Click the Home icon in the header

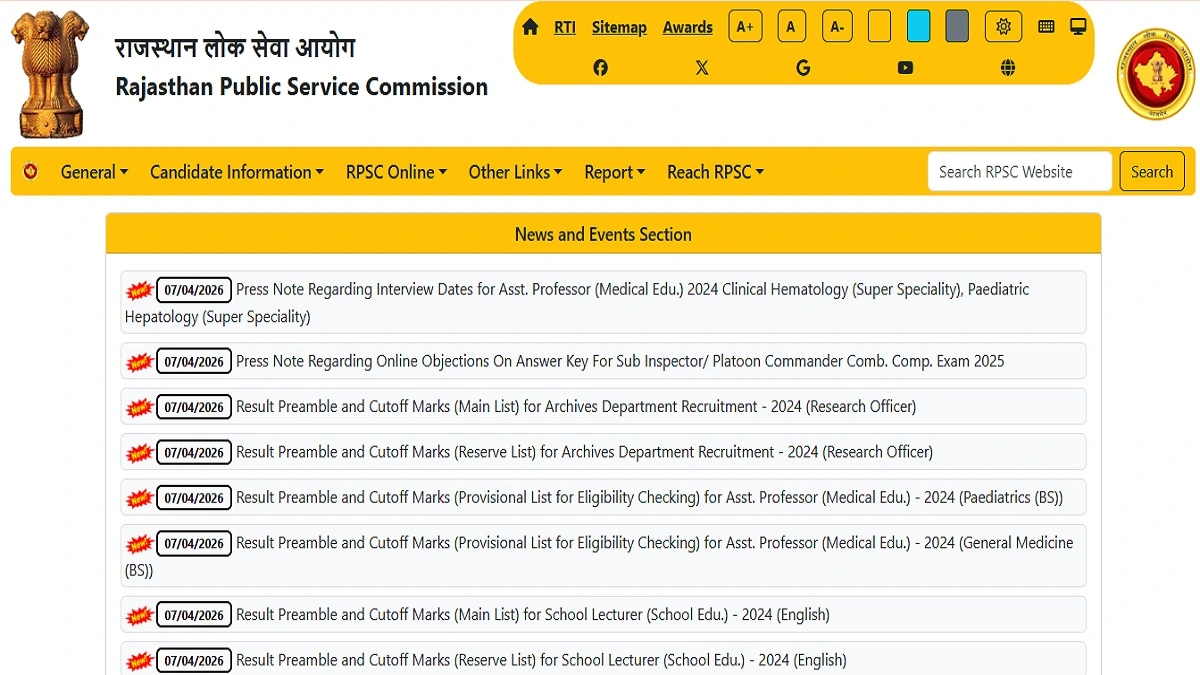tap(530, 26)
